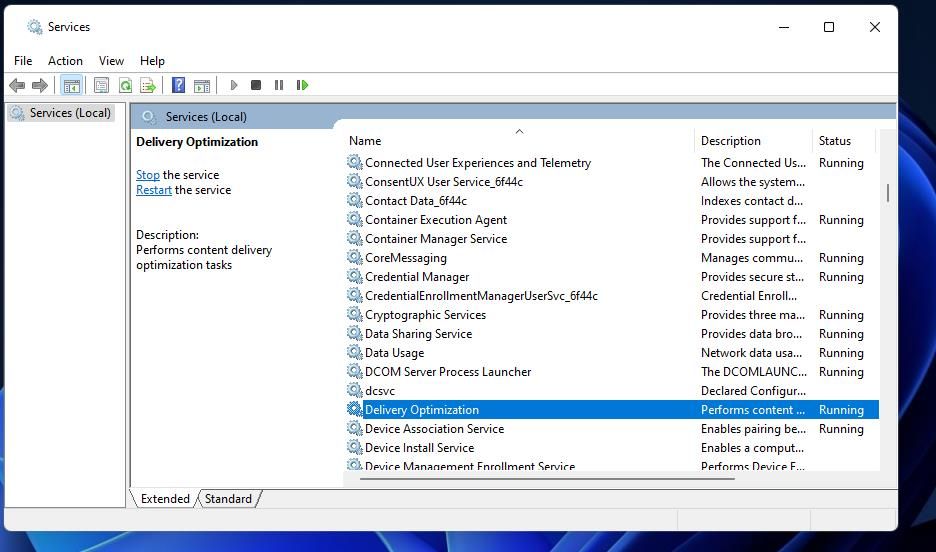
Task: Click gear icon beside dcsvc
Action: click(x=355, y=390)
